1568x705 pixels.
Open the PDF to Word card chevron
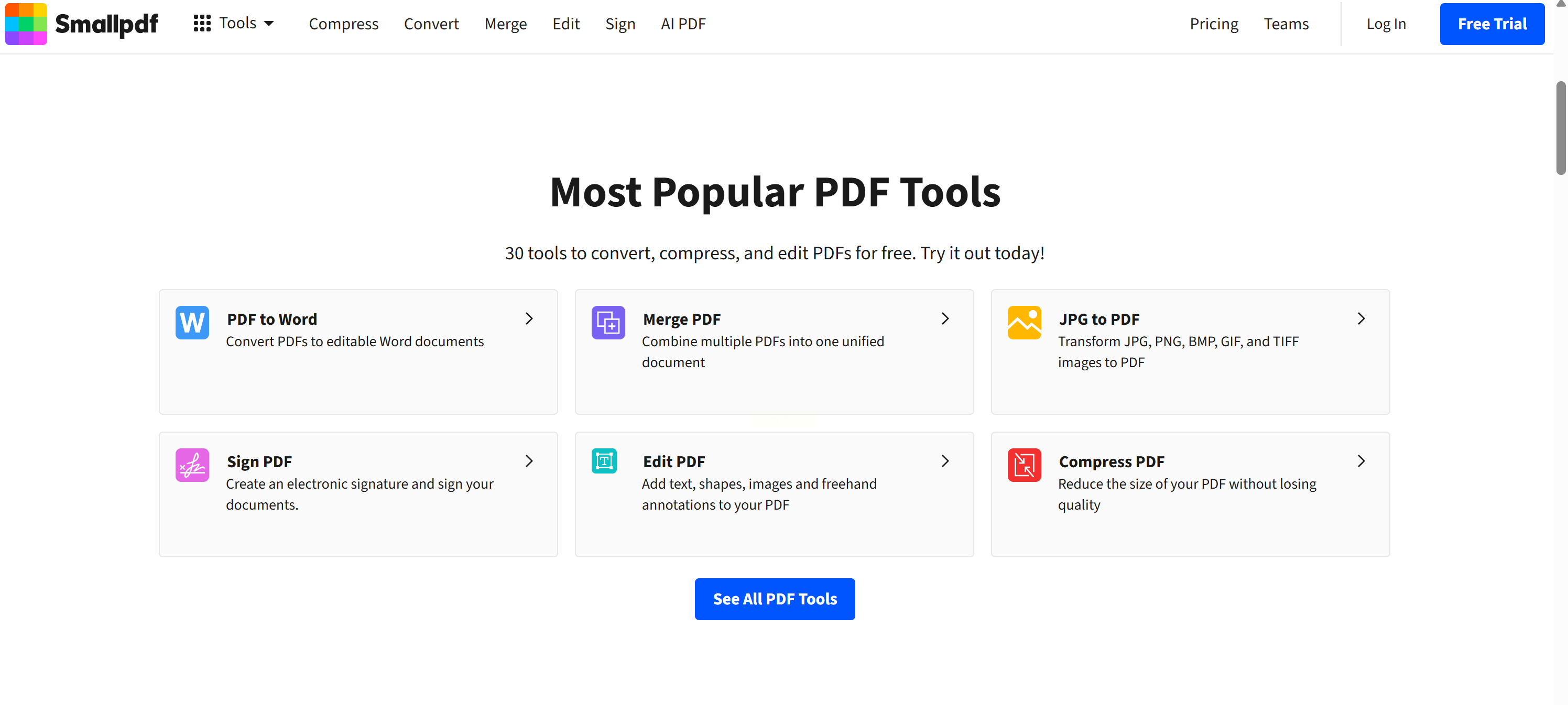coord(529,318)
